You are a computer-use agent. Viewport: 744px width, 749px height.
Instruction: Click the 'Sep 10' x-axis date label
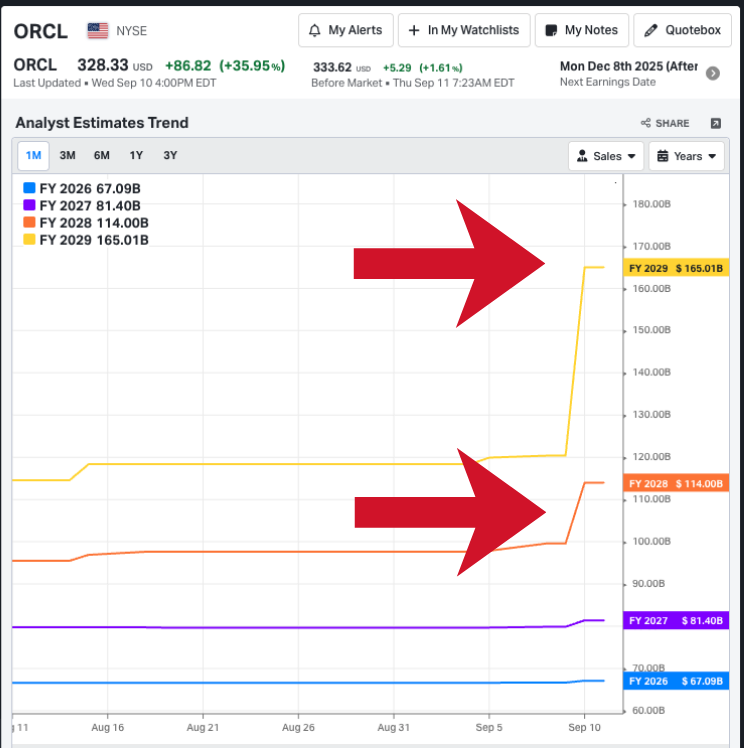585,728
